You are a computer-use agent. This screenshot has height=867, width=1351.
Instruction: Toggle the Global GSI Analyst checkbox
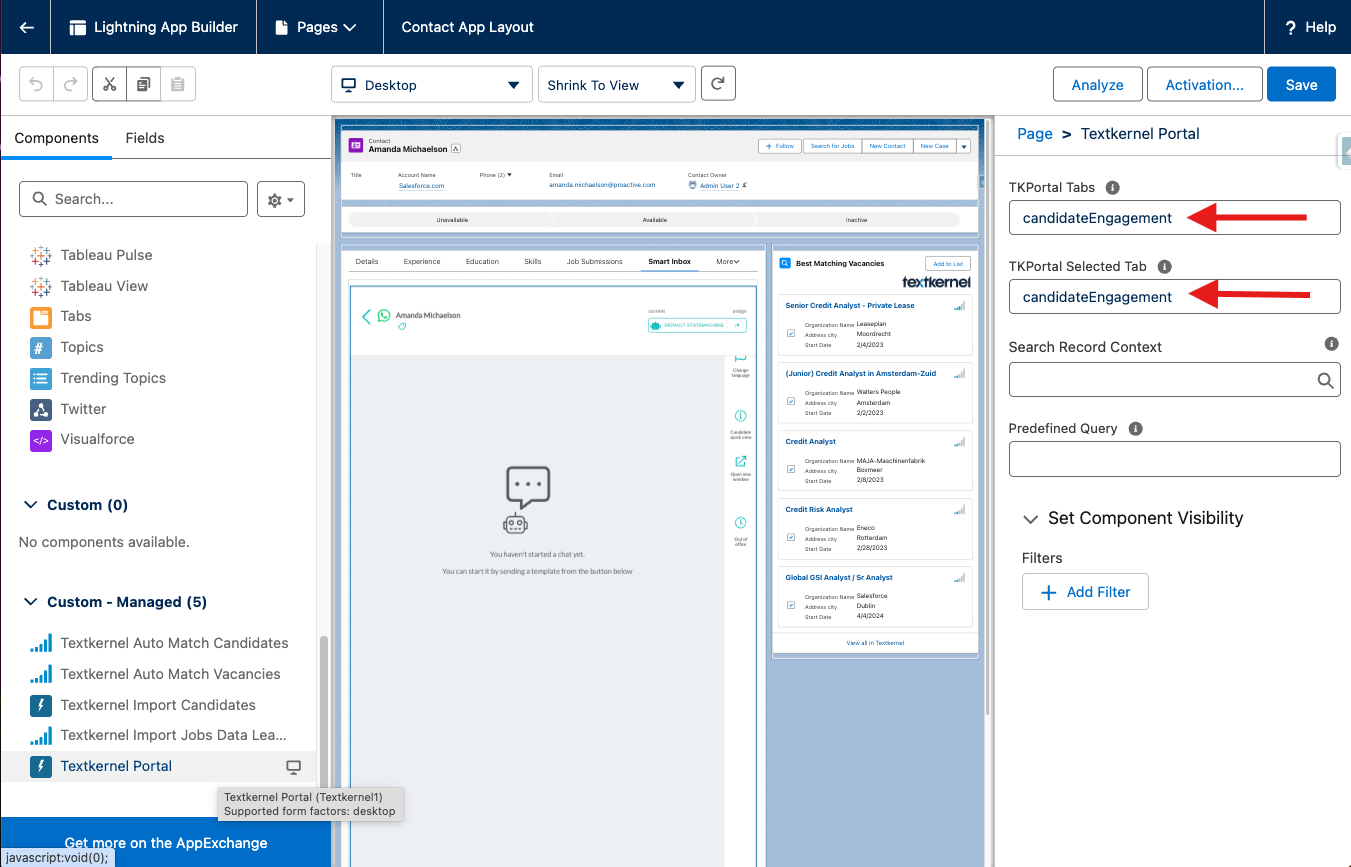[x=791, y=605]
